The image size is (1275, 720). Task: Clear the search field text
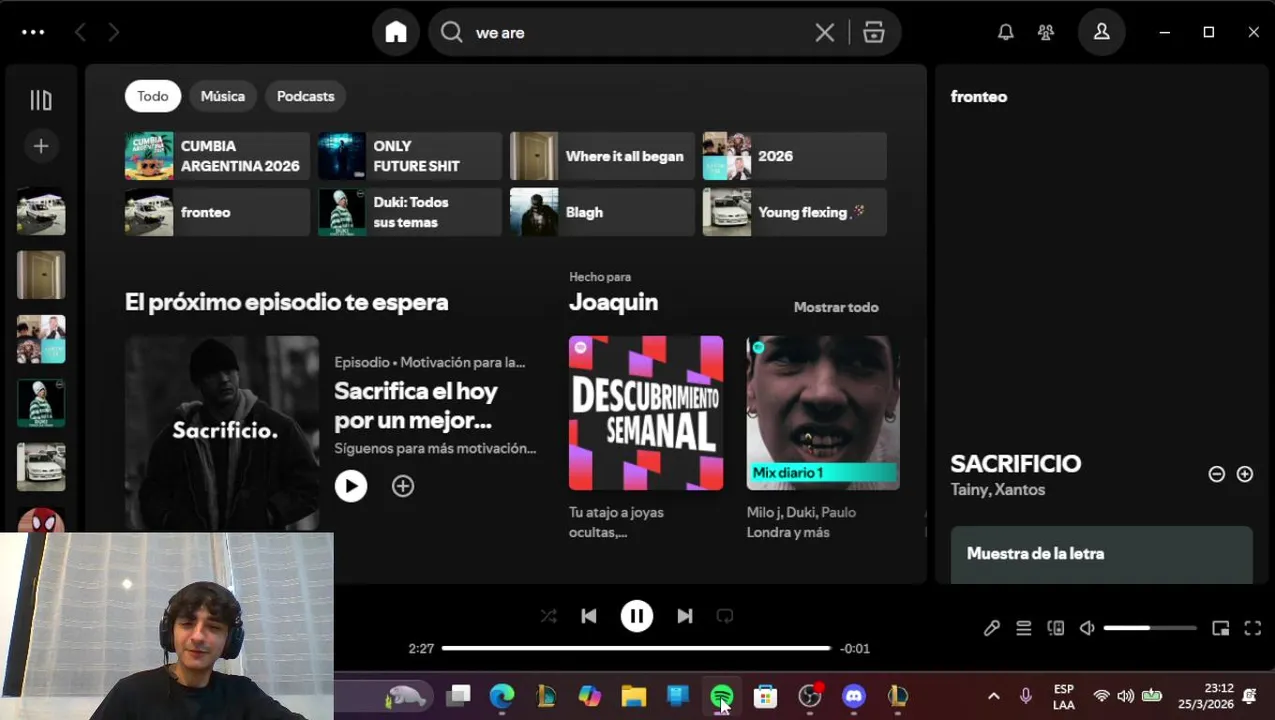824,33
